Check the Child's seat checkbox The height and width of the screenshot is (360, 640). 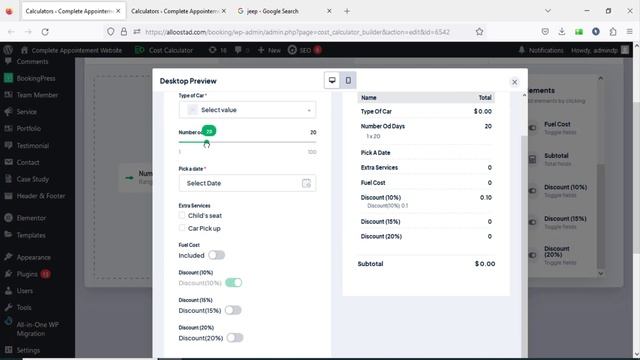pyautogui.click(x=182, y=215)
